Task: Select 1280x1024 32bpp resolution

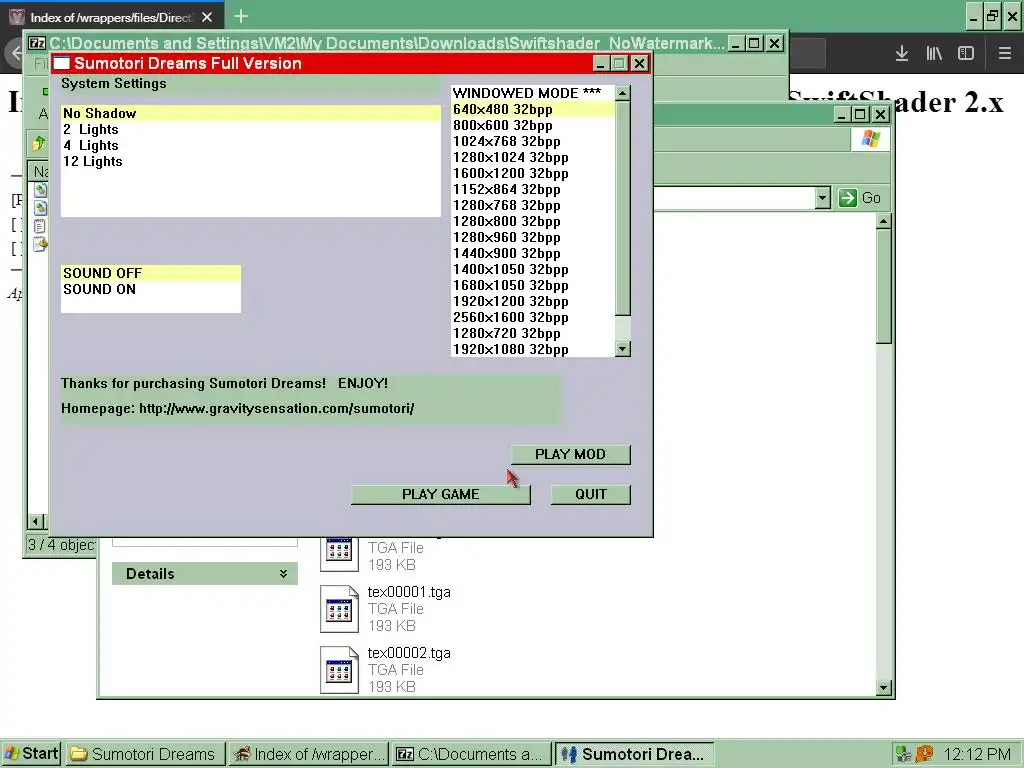Action: pos(533,157)
